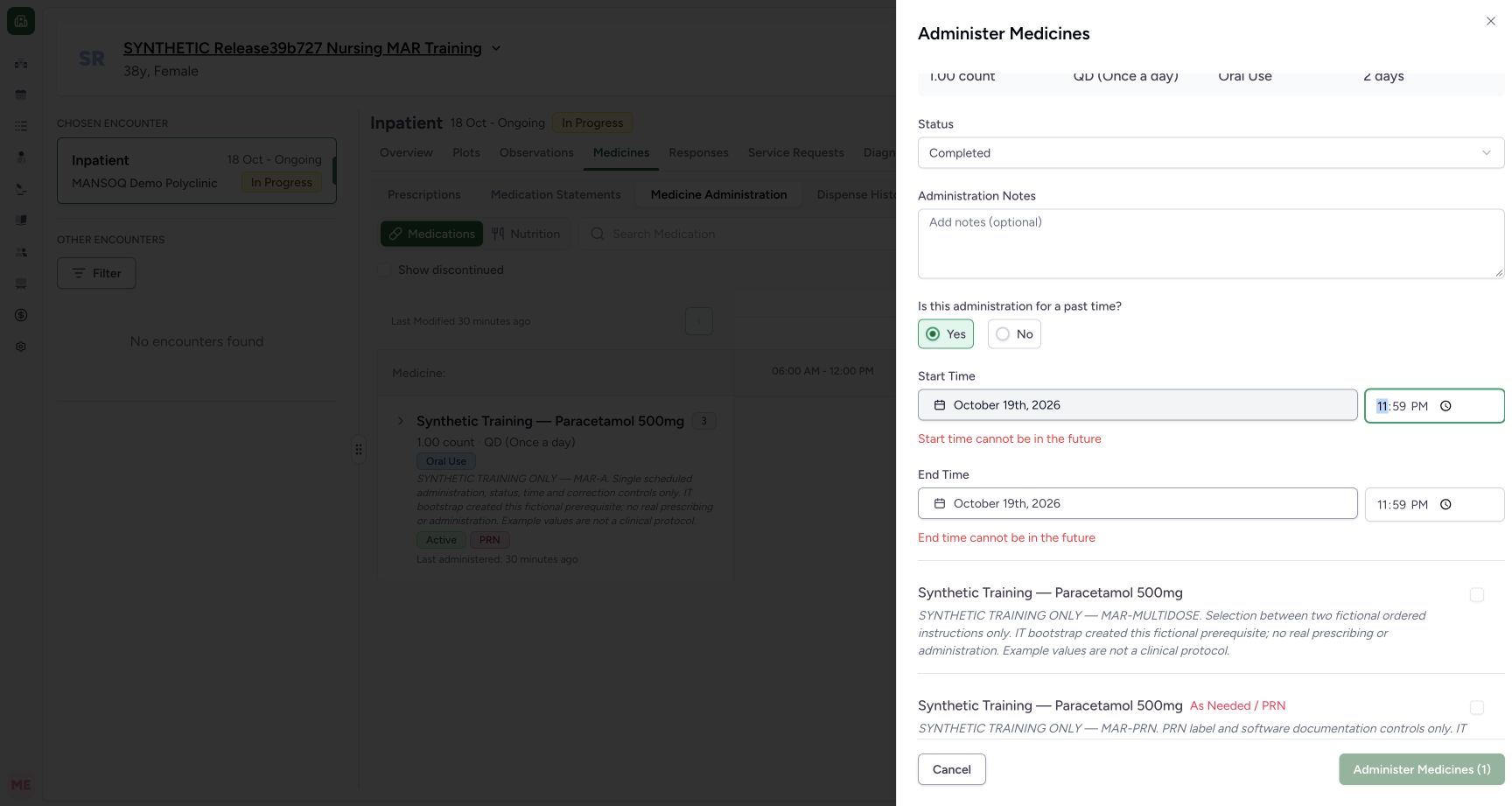Image resolution: width=1512 pixels, height=806 pixels.
Task: Open the Prescriptions sub-tab
Action: 424,194
